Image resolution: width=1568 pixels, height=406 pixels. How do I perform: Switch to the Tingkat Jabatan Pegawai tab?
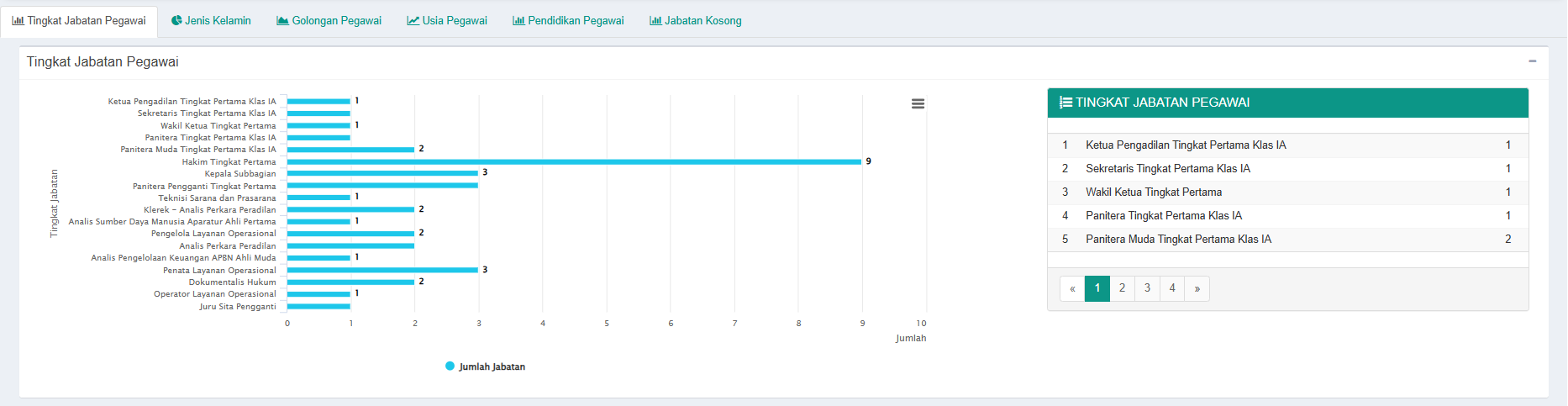pos(79,21)
